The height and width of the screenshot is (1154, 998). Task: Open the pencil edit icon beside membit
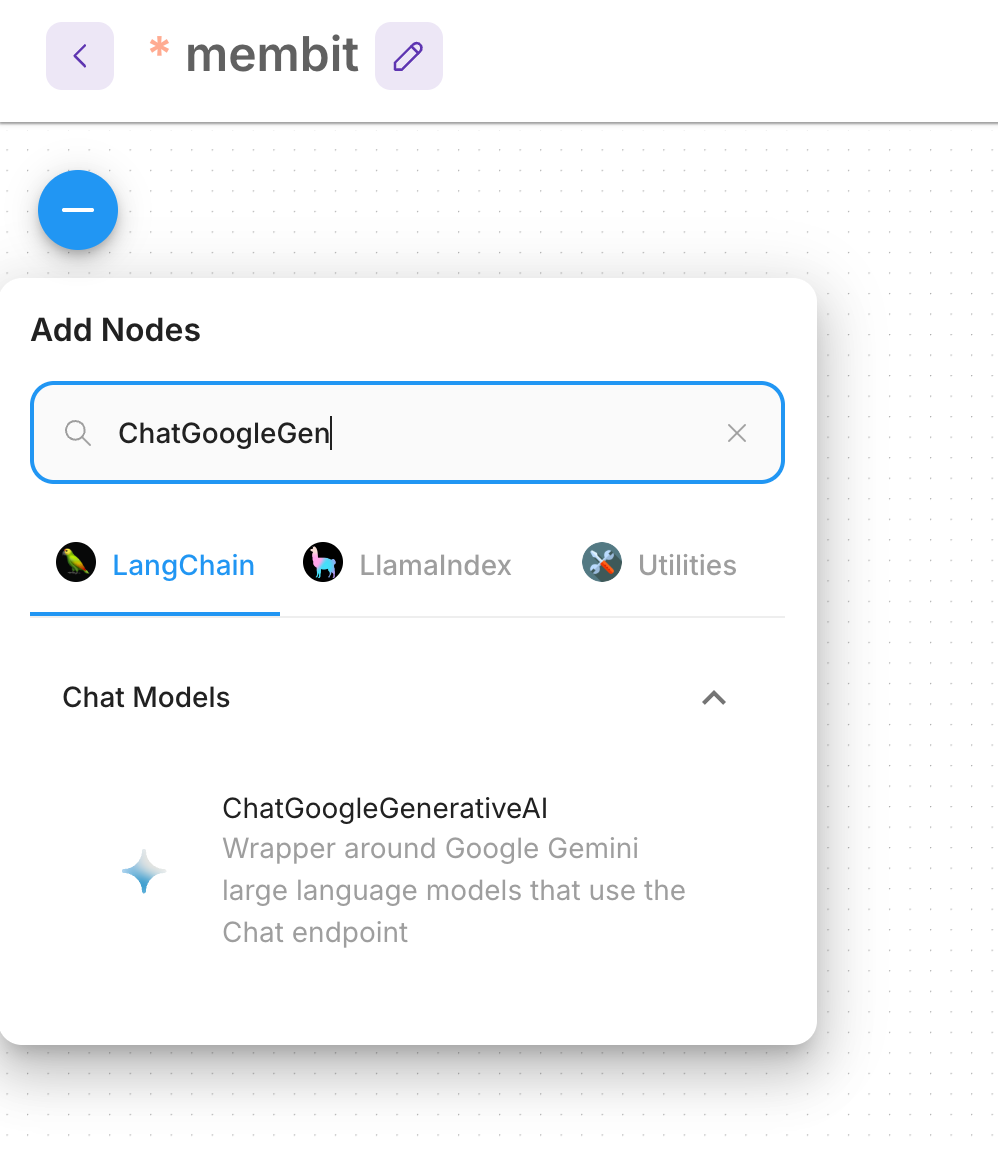(409, 56)
